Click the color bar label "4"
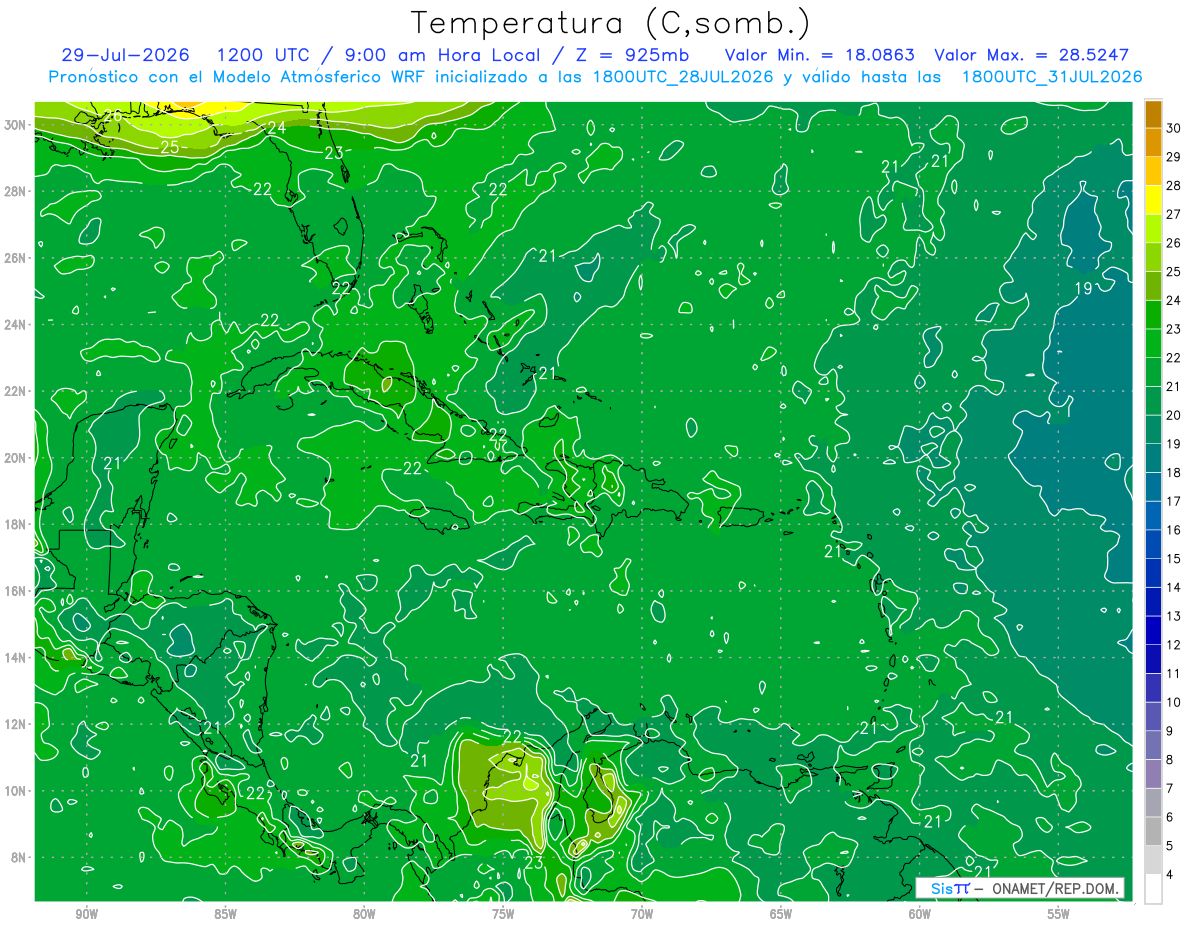 click(1170, 874)
